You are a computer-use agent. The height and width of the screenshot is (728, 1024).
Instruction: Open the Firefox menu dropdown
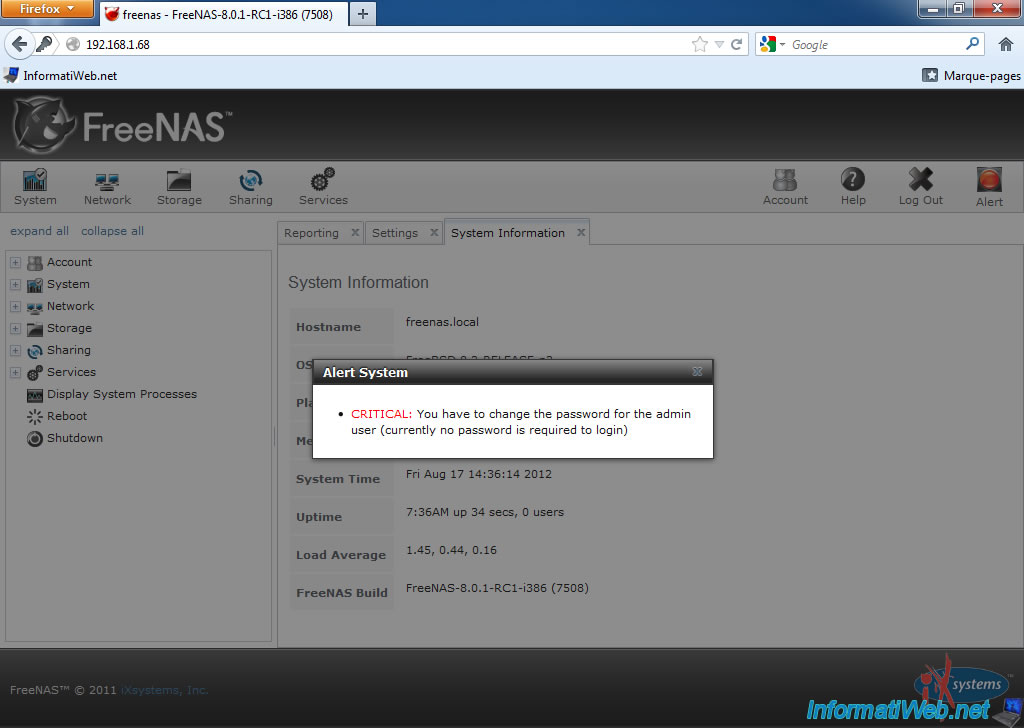click(46, 10)
